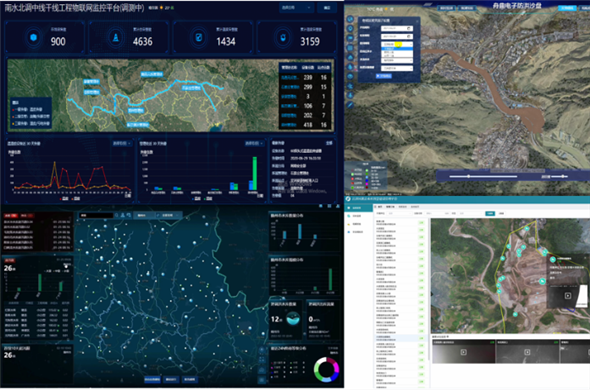Select the fourth icon in the sand table left toolbar
Screen dimensions: 590x390
click(x=350, y=48)
